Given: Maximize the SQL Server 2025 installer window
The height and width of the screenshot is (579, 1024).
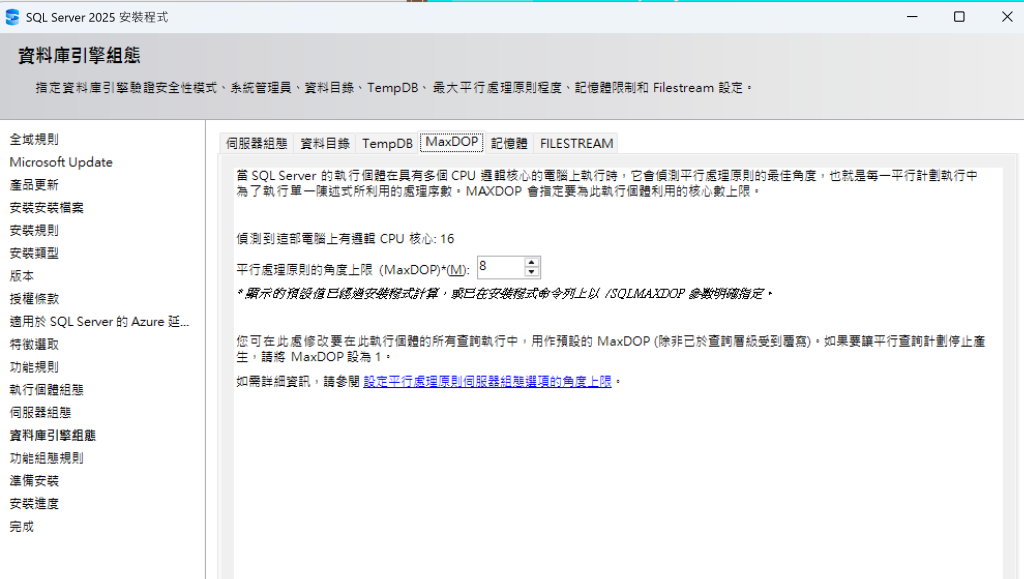Looking at the screenshot, I should tap(959, 17).
